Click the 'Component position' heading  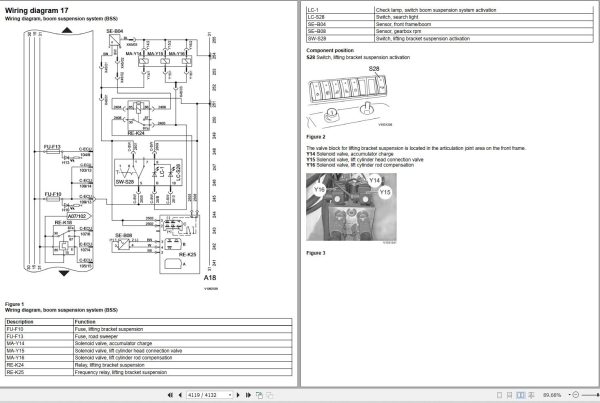pyautogui.click(x=330, y=51)
